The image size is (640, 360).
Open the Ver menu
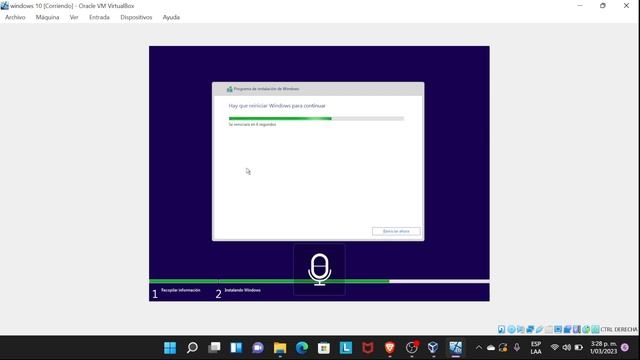point(74,17)
